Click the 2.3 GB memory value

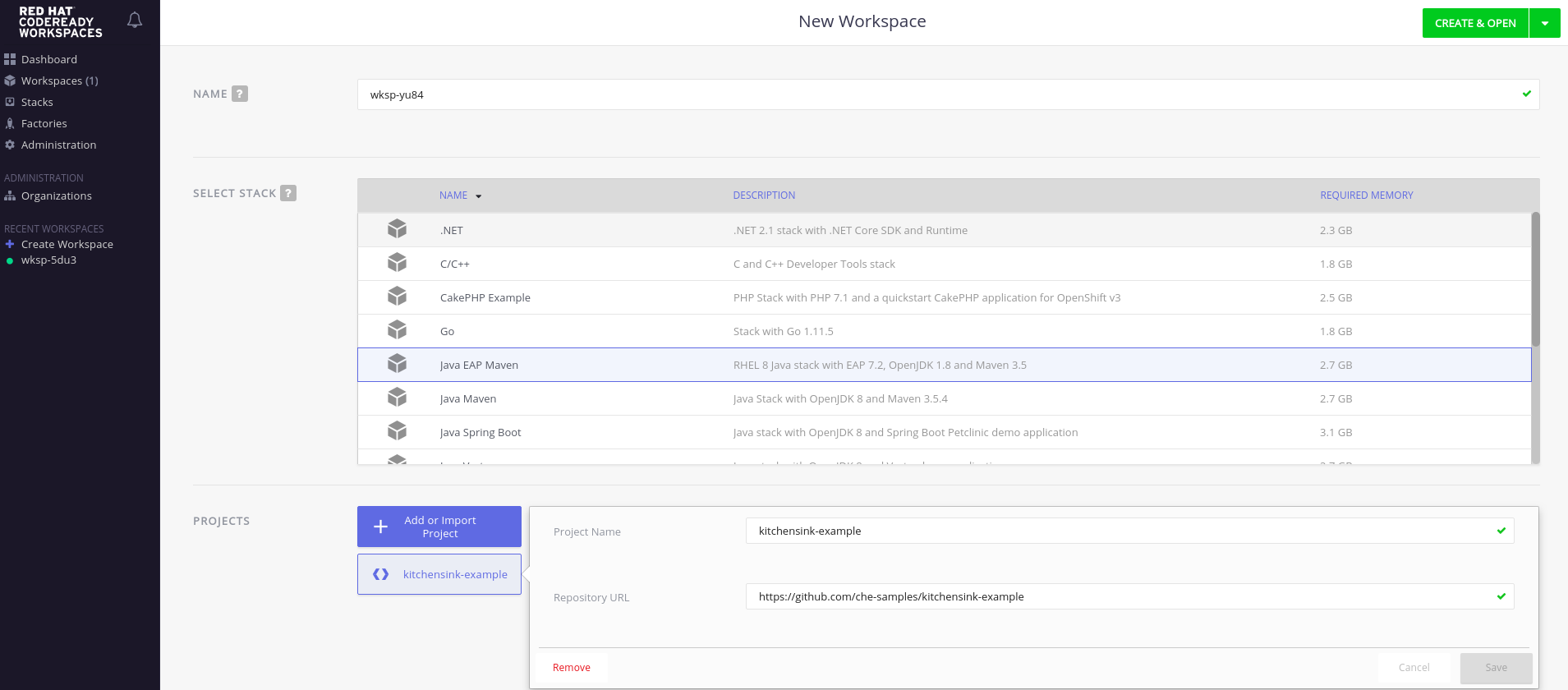[x=1336, y=230]
